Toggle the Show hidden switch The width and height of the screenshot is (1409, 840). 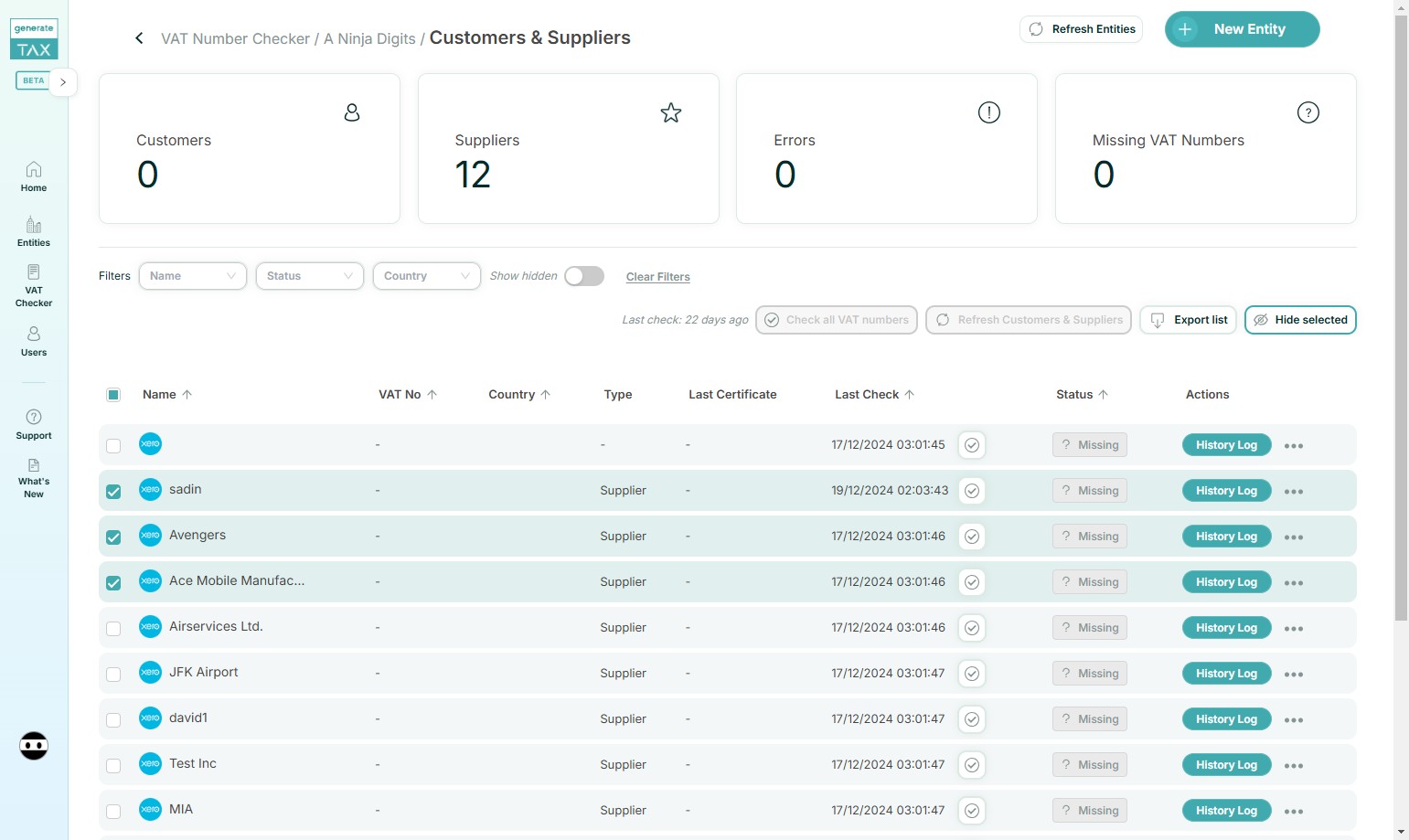click(584, 276)
